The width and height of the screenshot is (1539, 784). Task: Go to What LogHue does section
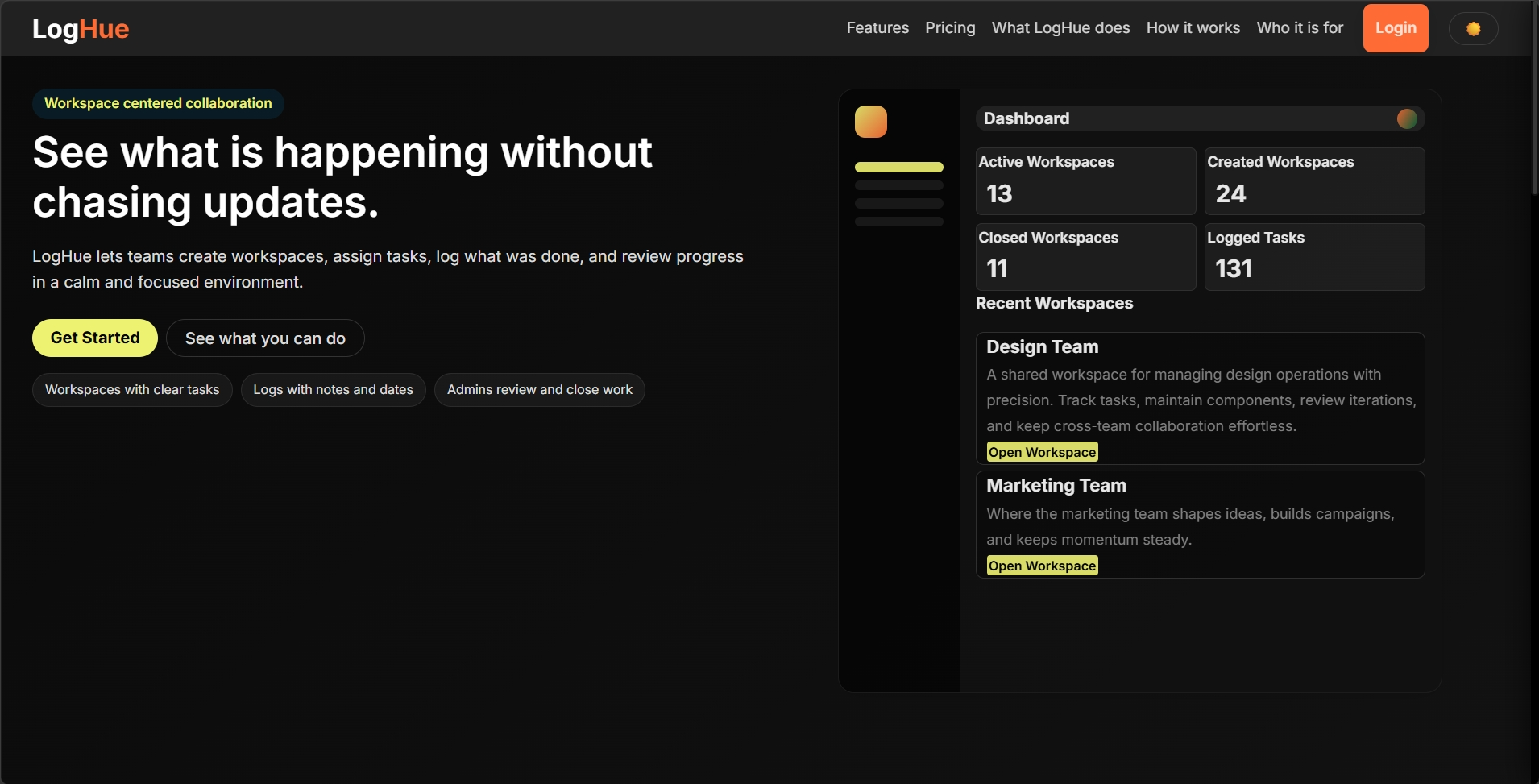1060,28
